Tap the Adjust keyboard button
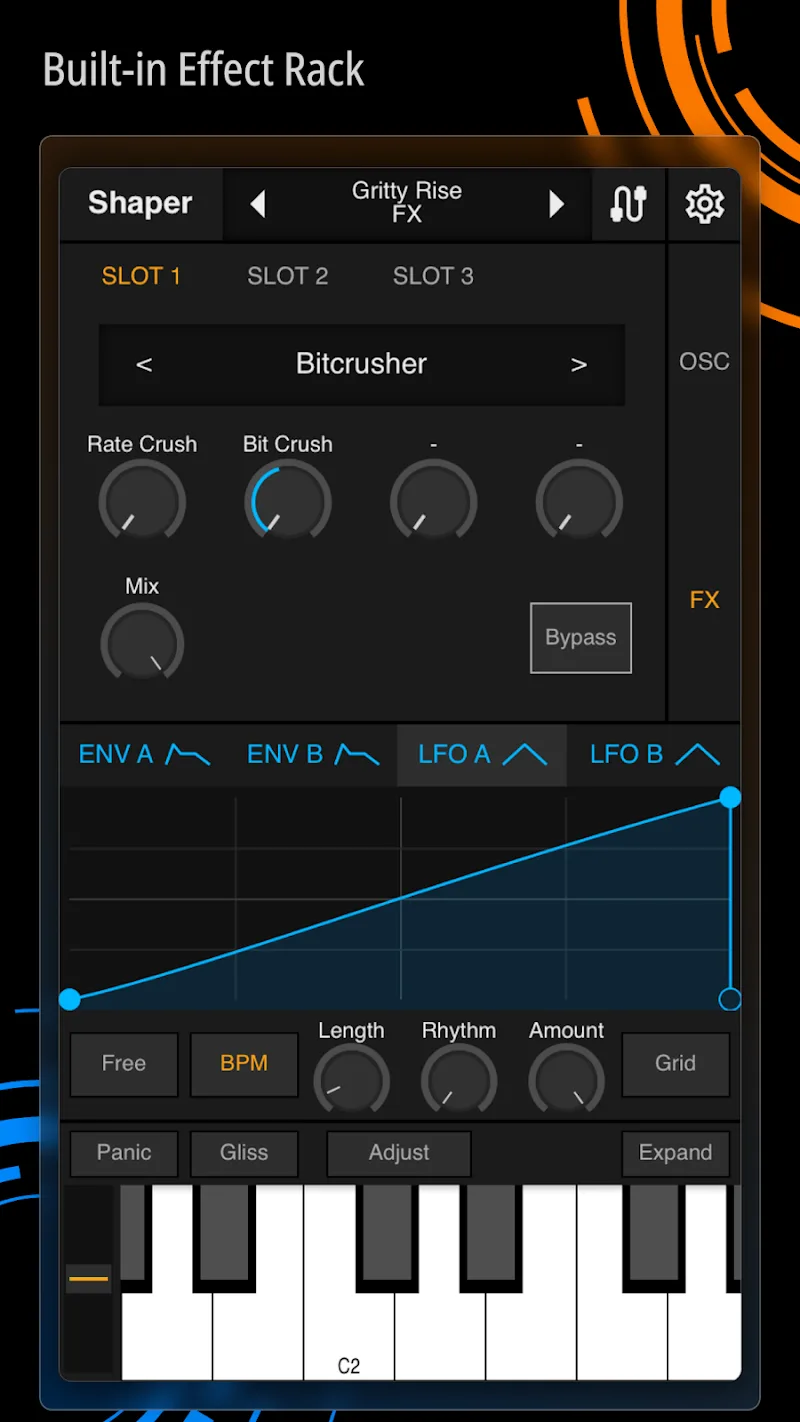 coord(399,1153)
